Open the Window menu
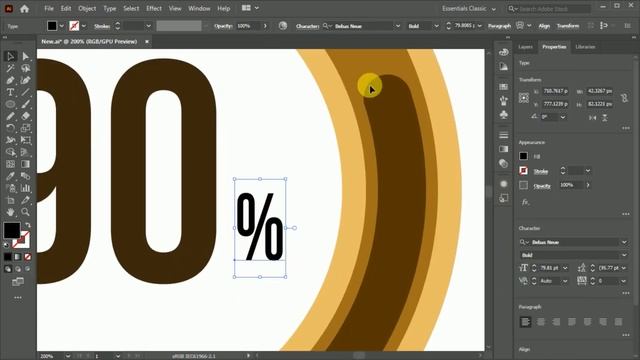The width and height of the screenshot is (640, 360). click(199, 8)
